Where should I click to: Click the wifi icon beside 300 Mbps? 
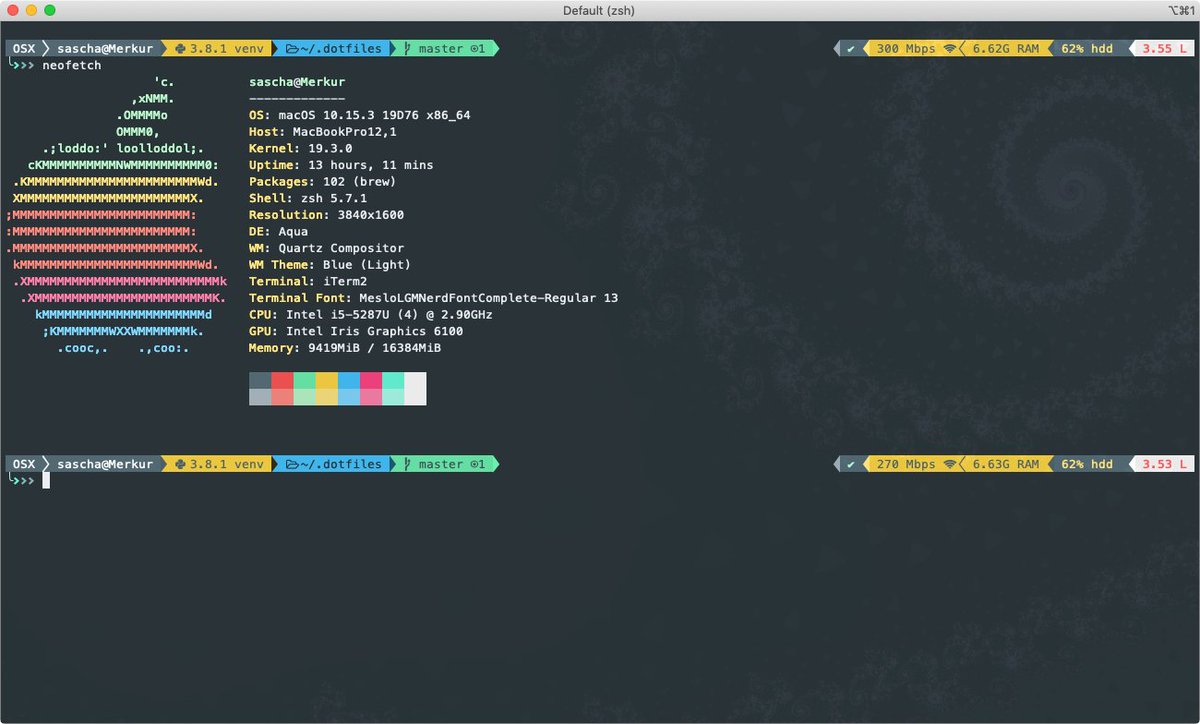click(x=949, y=48)
